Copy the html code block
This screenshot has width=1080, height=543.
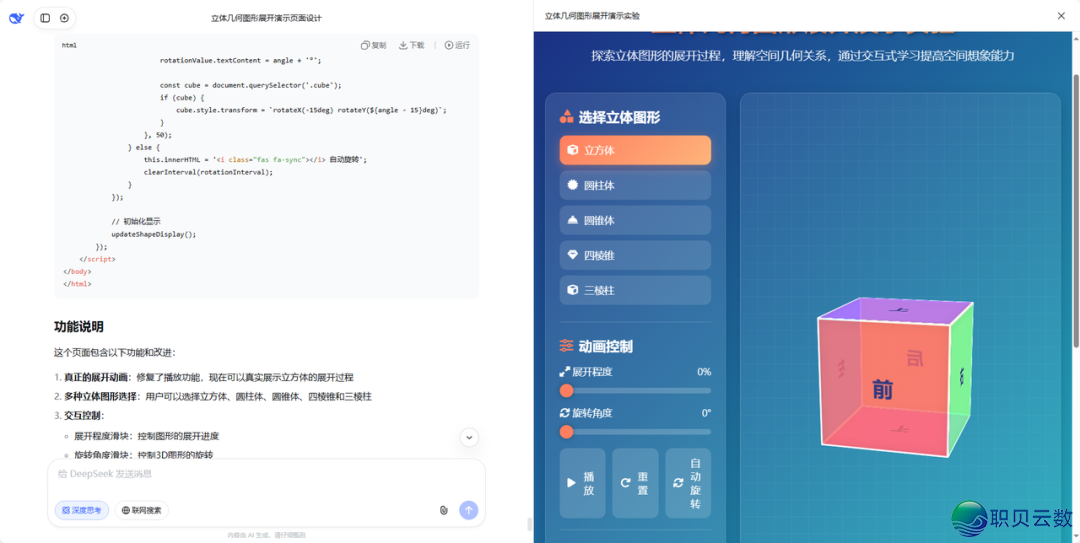tap(374, 45)
